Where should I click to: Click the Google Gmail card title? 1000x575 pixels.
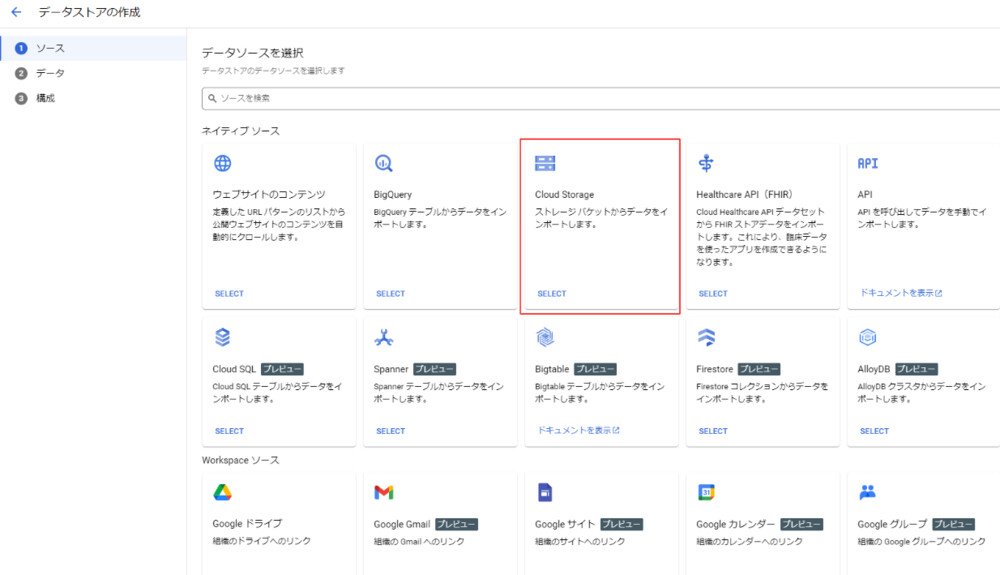pos(402,524)
